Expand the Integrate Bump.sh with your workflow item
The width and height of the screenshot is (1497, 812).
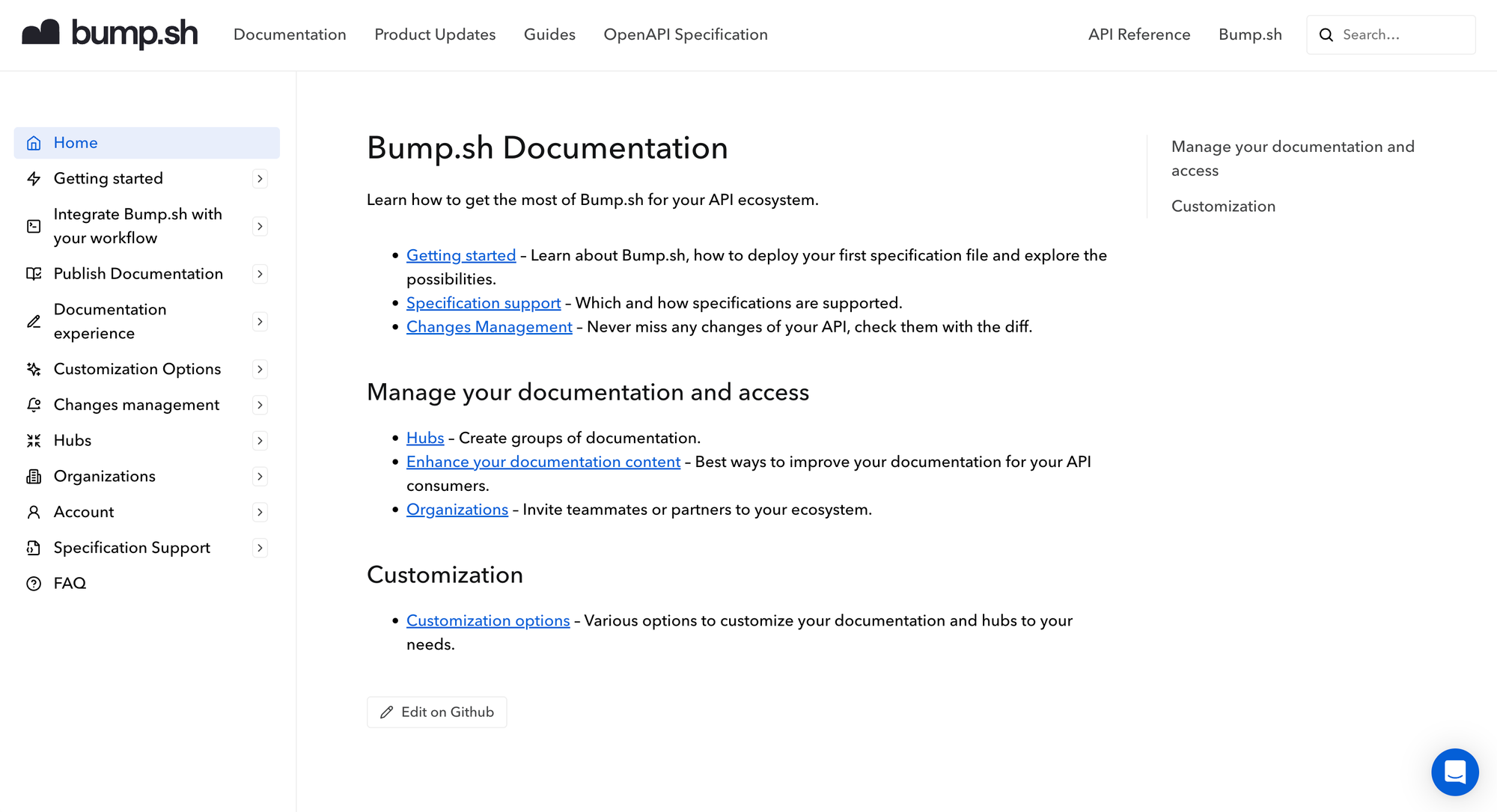260,226
